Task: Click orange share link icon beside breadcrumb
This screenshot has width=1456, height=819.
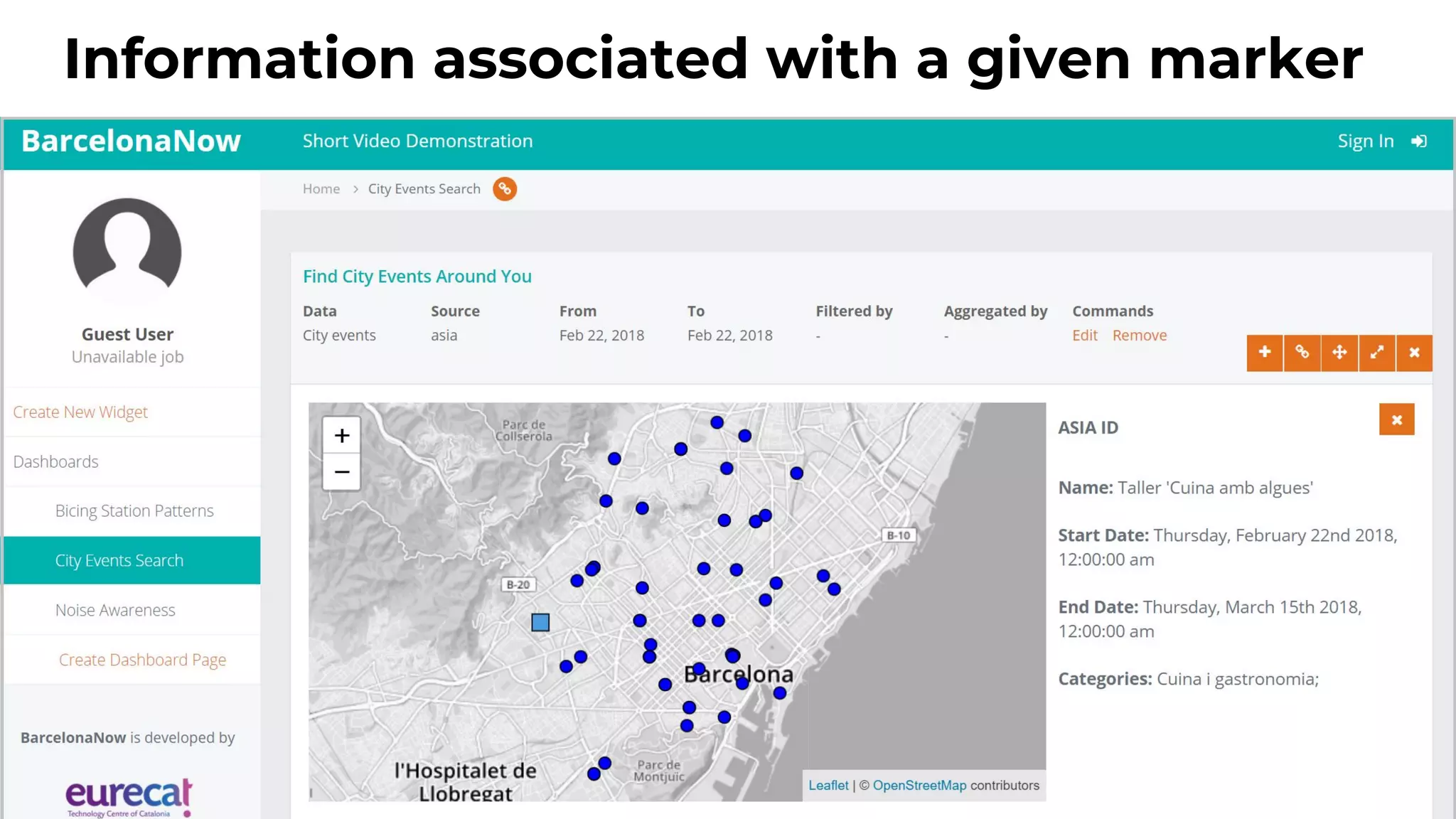Action: pyautogui.click(x=505, y=189)
